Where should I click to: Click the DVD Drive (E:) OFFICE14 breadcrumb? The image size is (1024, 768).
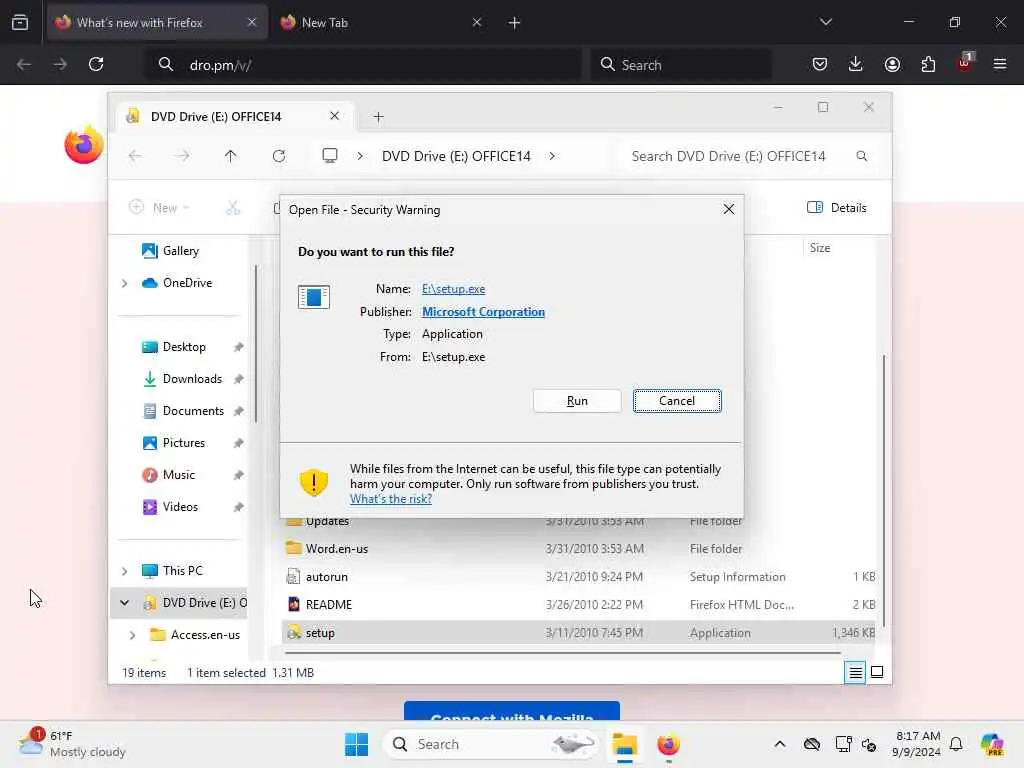(x=456, y=156)
